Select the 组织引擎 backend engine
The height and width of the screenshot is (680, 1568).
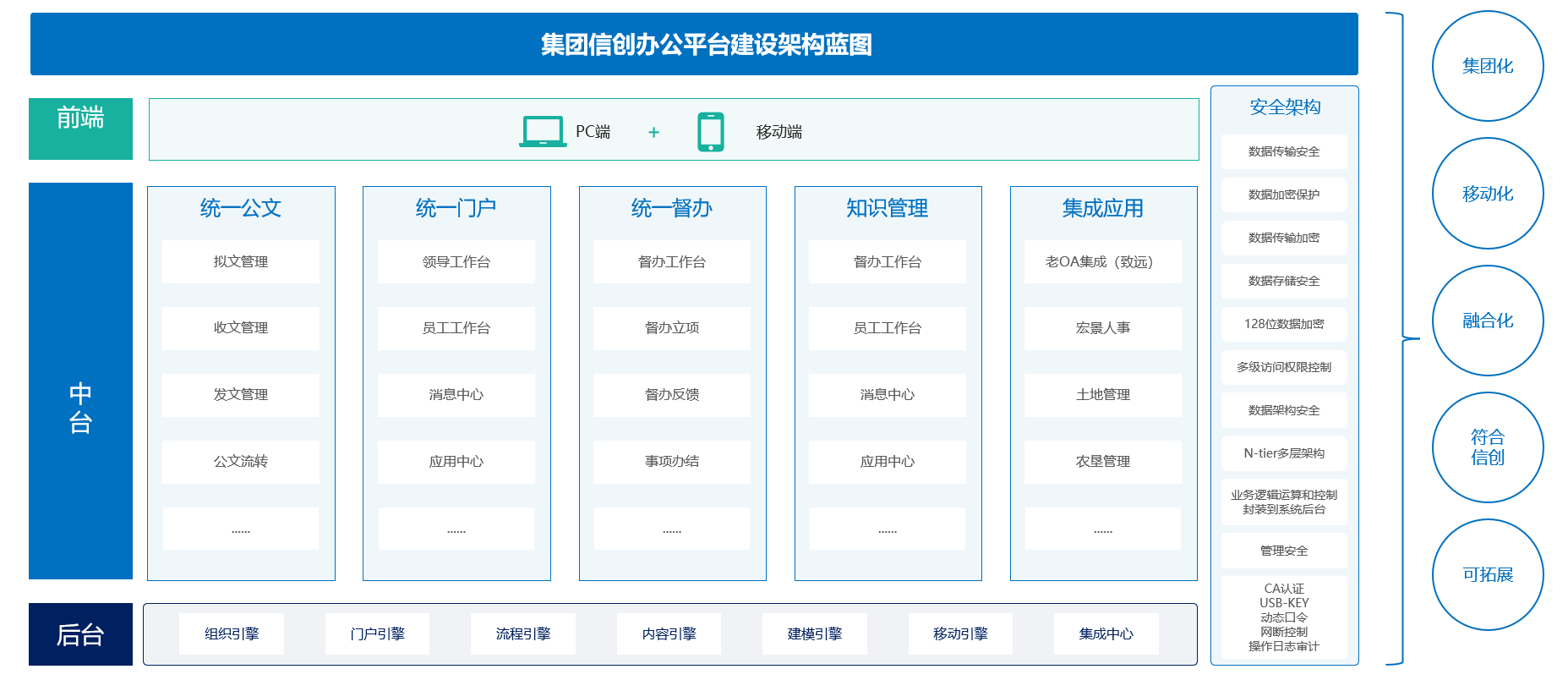232,634
